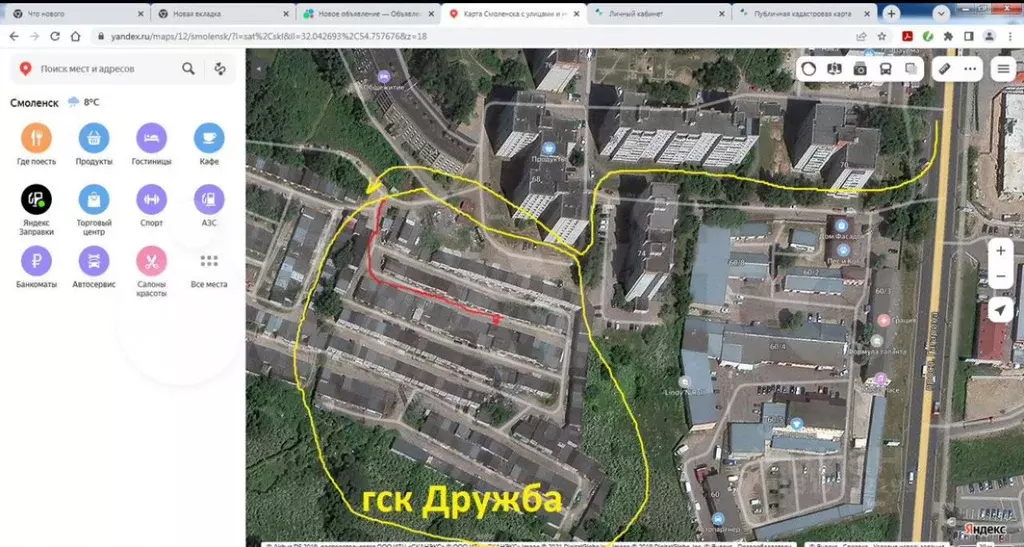Zoom out with the map minus button
The image size is (1024, 547).
point(1000,276)
